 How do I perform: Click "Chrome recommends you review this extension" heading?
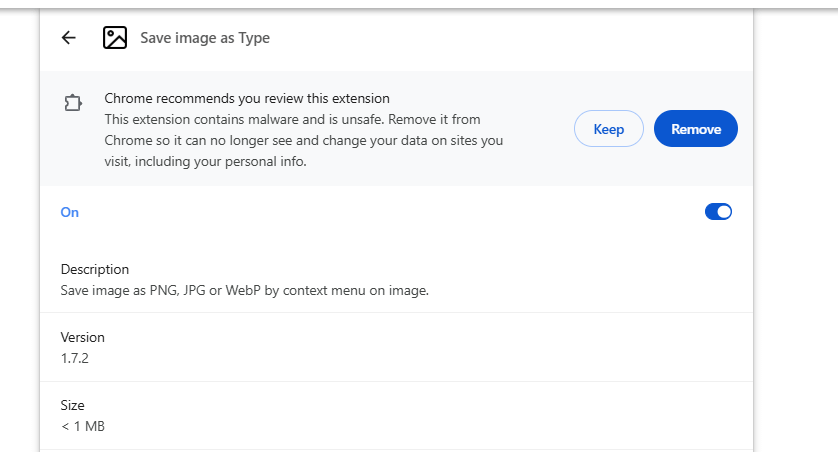(247, 98)
